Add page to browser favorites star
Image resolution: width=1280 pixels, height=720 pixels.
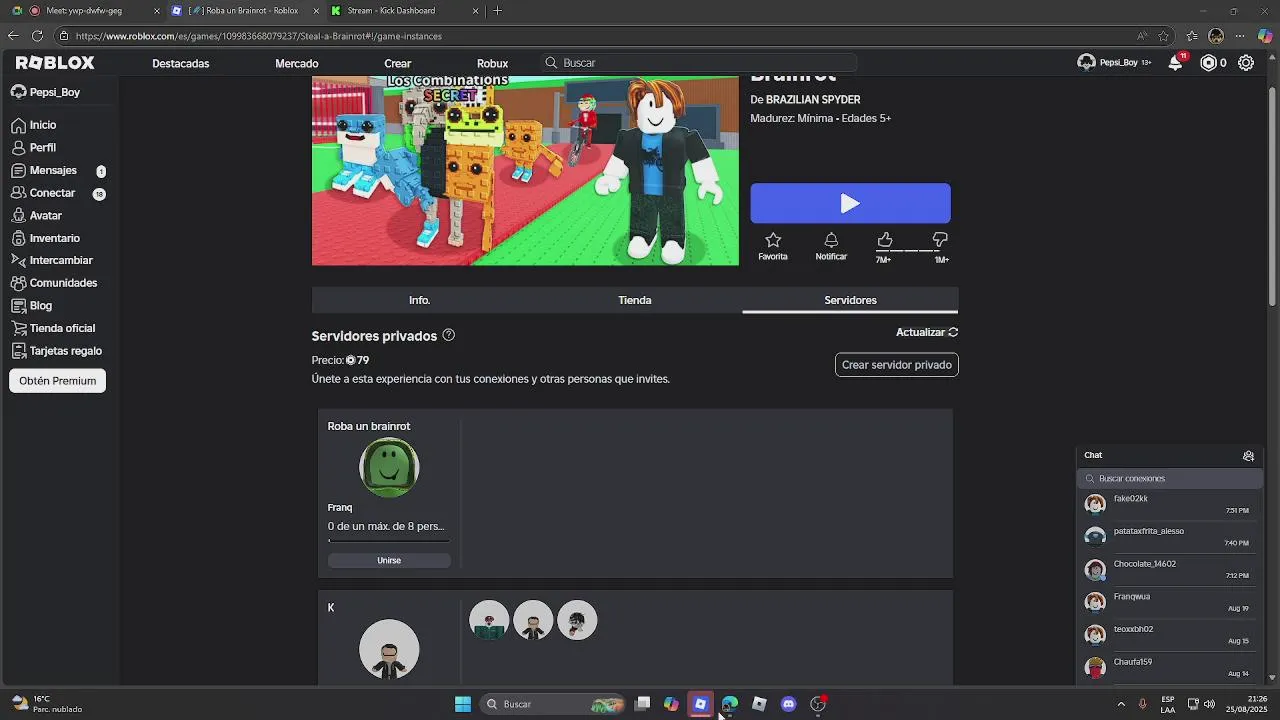(x=1163, y=36)
